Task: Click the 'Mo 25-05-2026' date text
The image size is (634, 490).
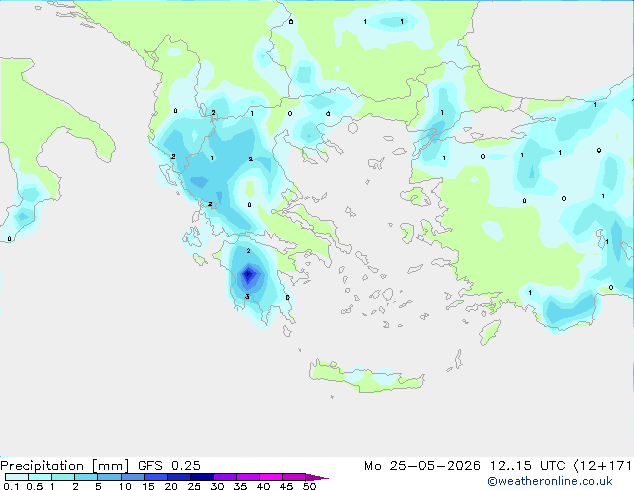Action: click(x=422, y=466)
